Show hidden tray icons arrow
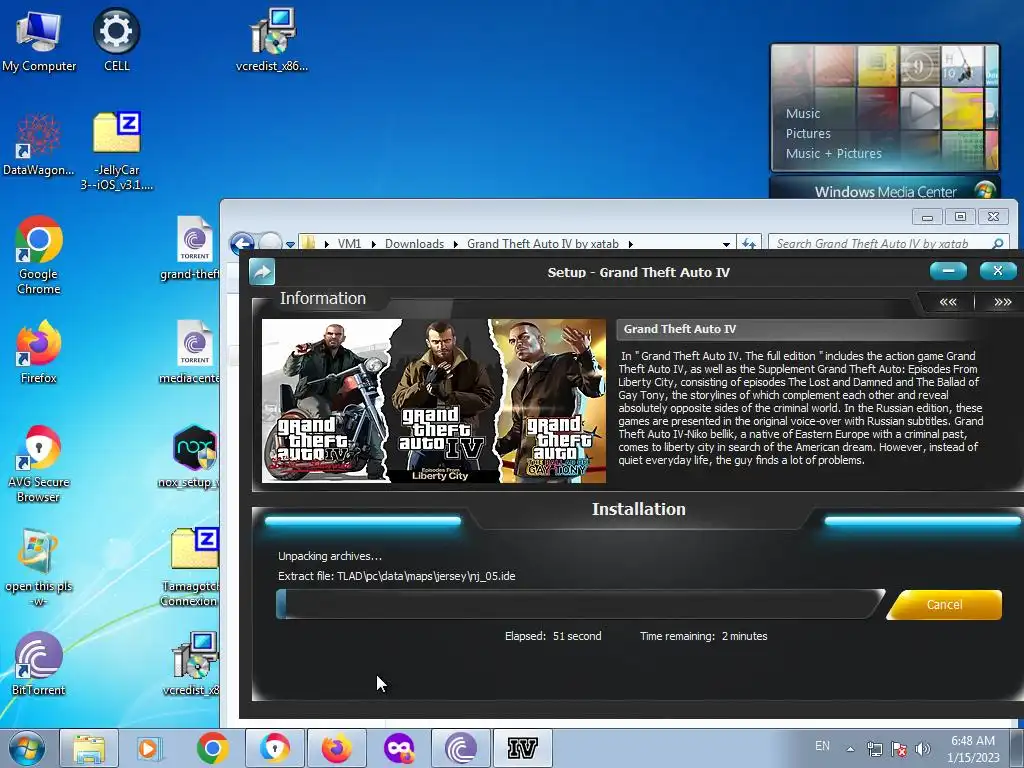 (850, 749)
